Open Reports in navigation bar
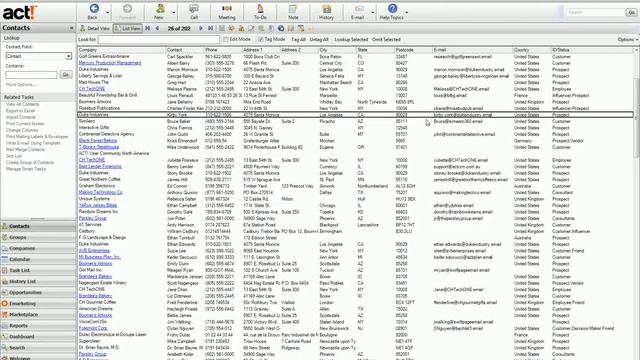 (38, 325)
